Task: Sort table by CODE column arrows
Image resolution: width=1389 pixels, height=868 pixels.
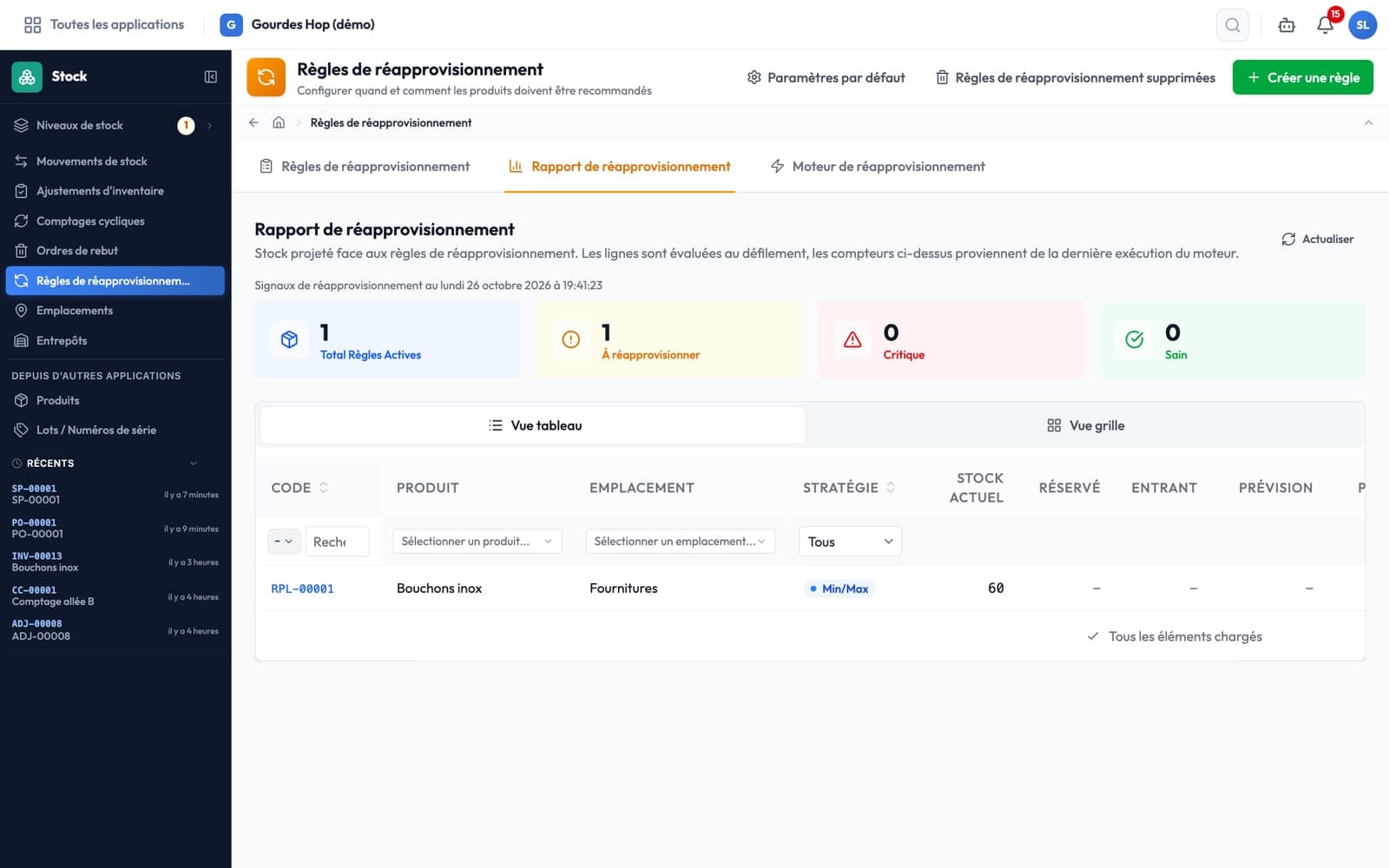Action: (x=324, y=488)
